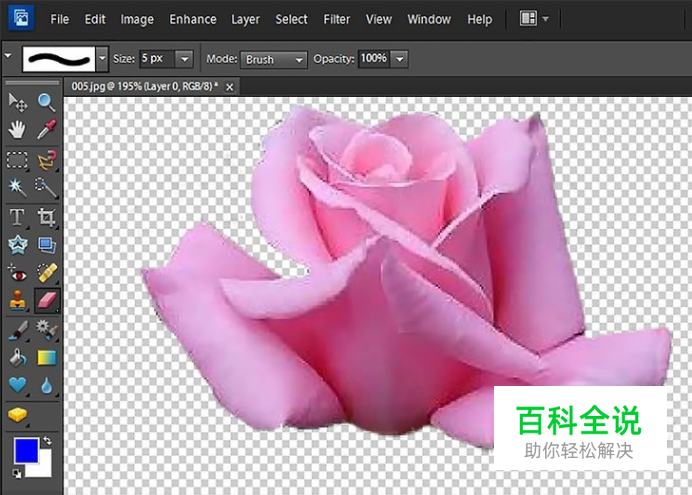Select the Quick Selection tool
The width and height of the screenshot is (692, 495).
pos(46,187)
